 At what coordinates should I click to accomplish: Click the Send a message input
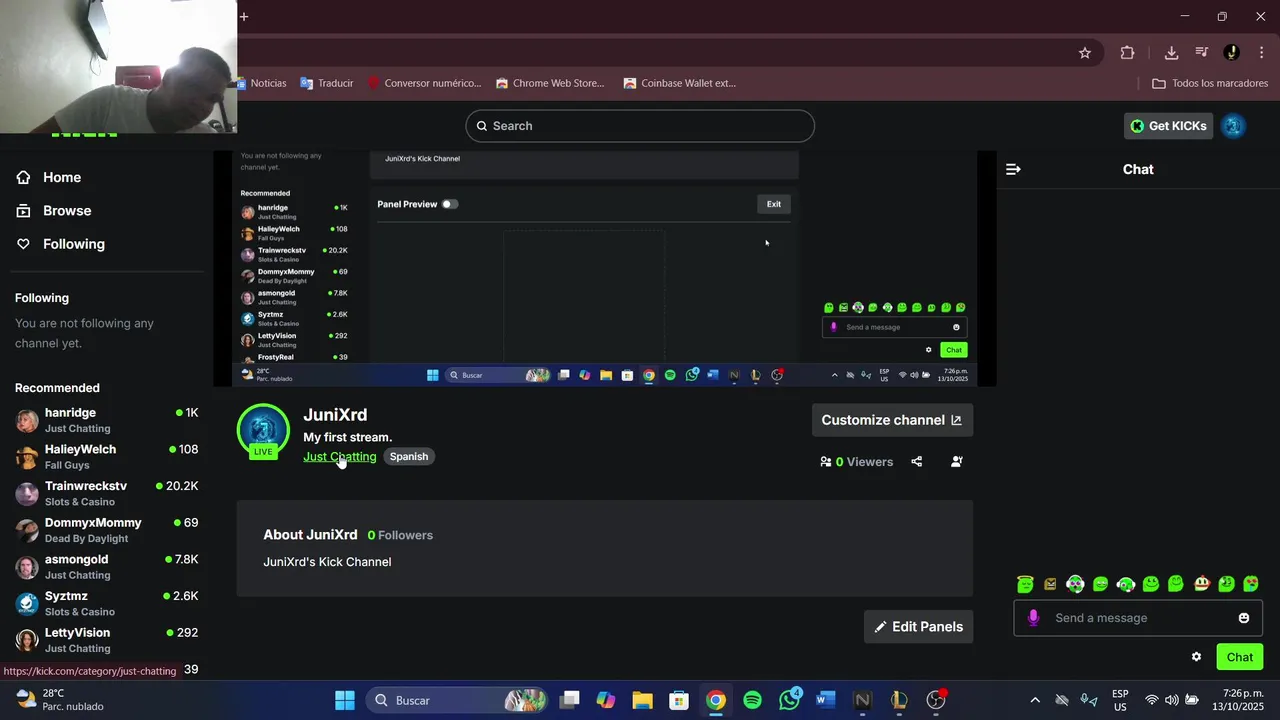1139,618
